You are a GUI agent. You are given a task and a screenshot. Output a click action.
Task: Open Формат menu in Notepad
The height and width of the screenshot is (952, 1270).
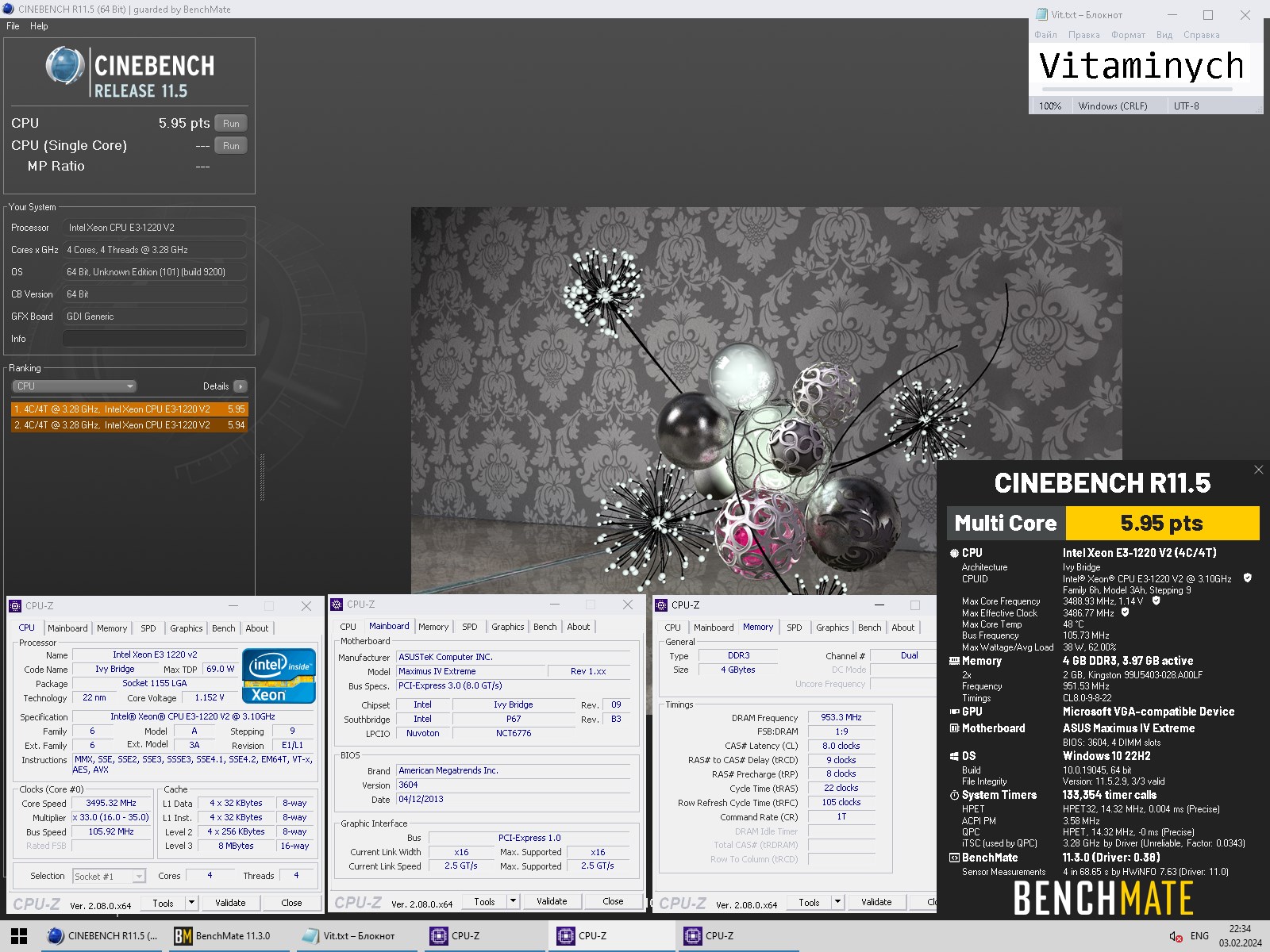[x=1128, y=35]
